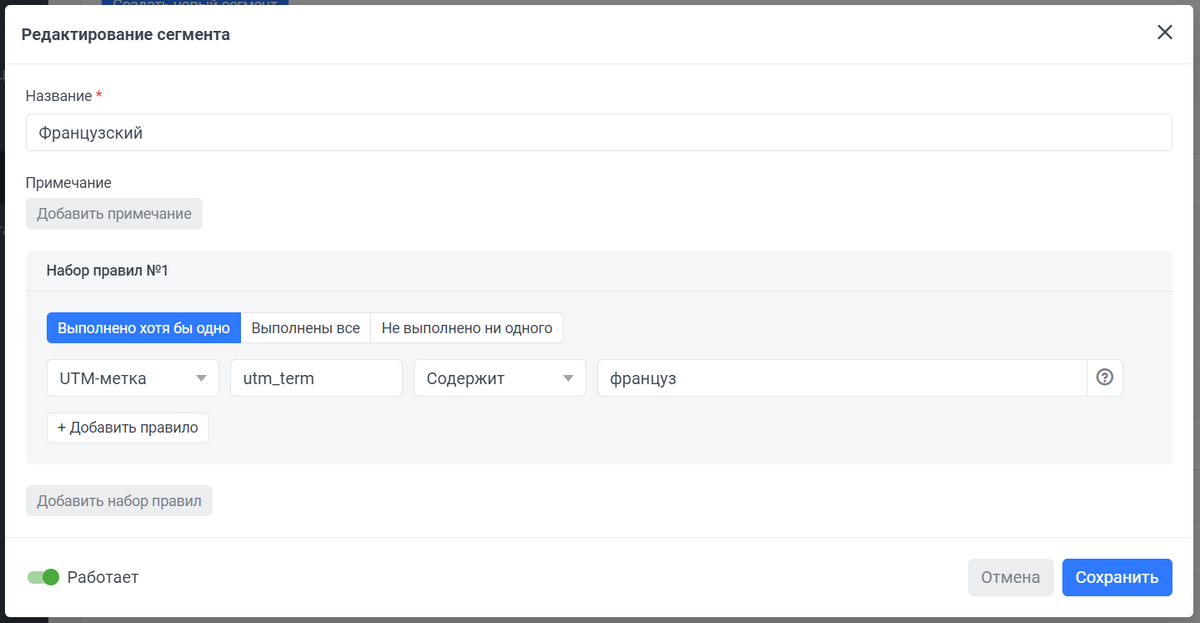Select Не выполнено ни одного option

click(x=467, y=328)
